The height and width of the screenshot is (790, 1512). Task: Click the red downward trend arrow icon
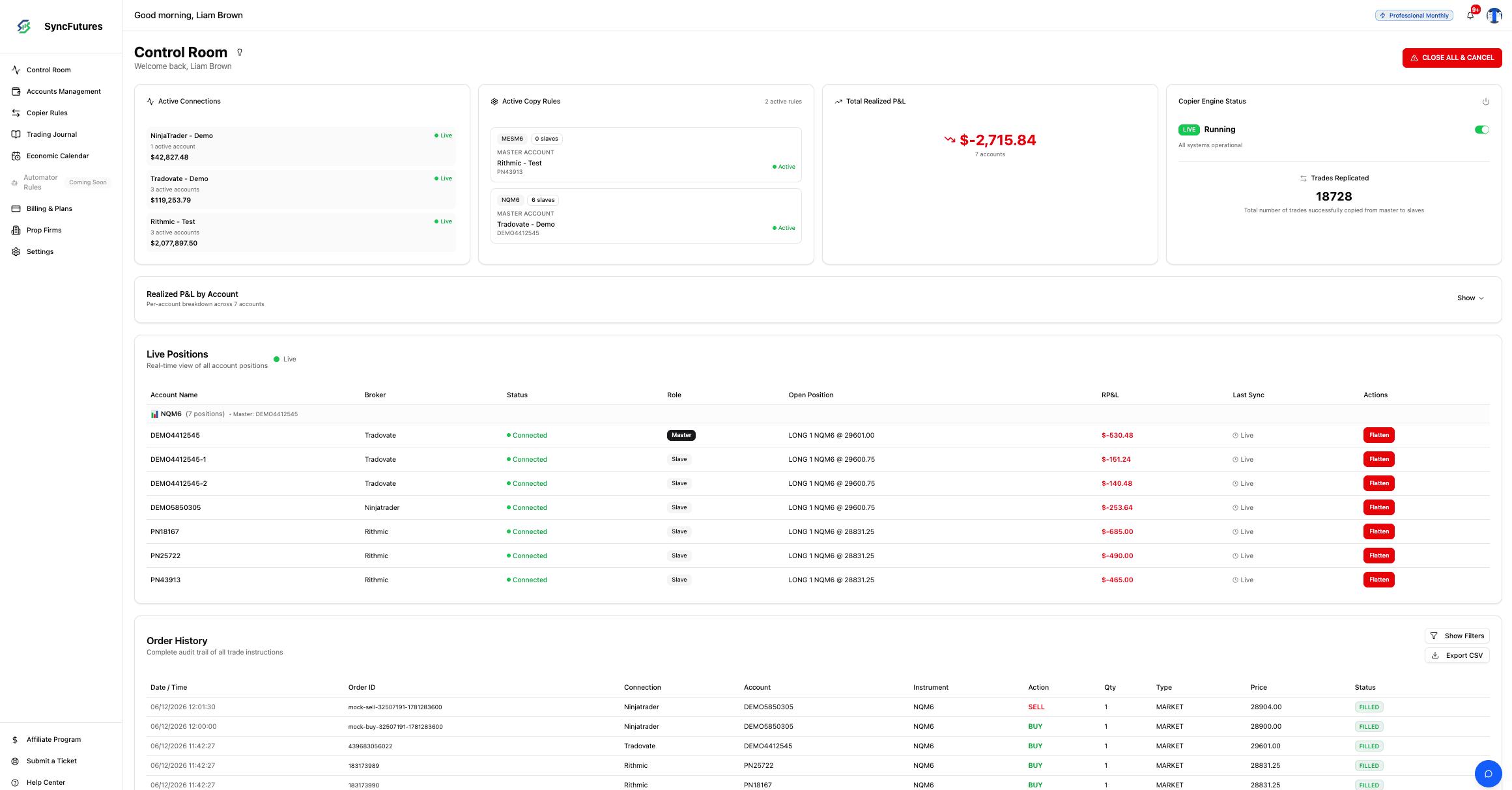click(x=950, y=139)
